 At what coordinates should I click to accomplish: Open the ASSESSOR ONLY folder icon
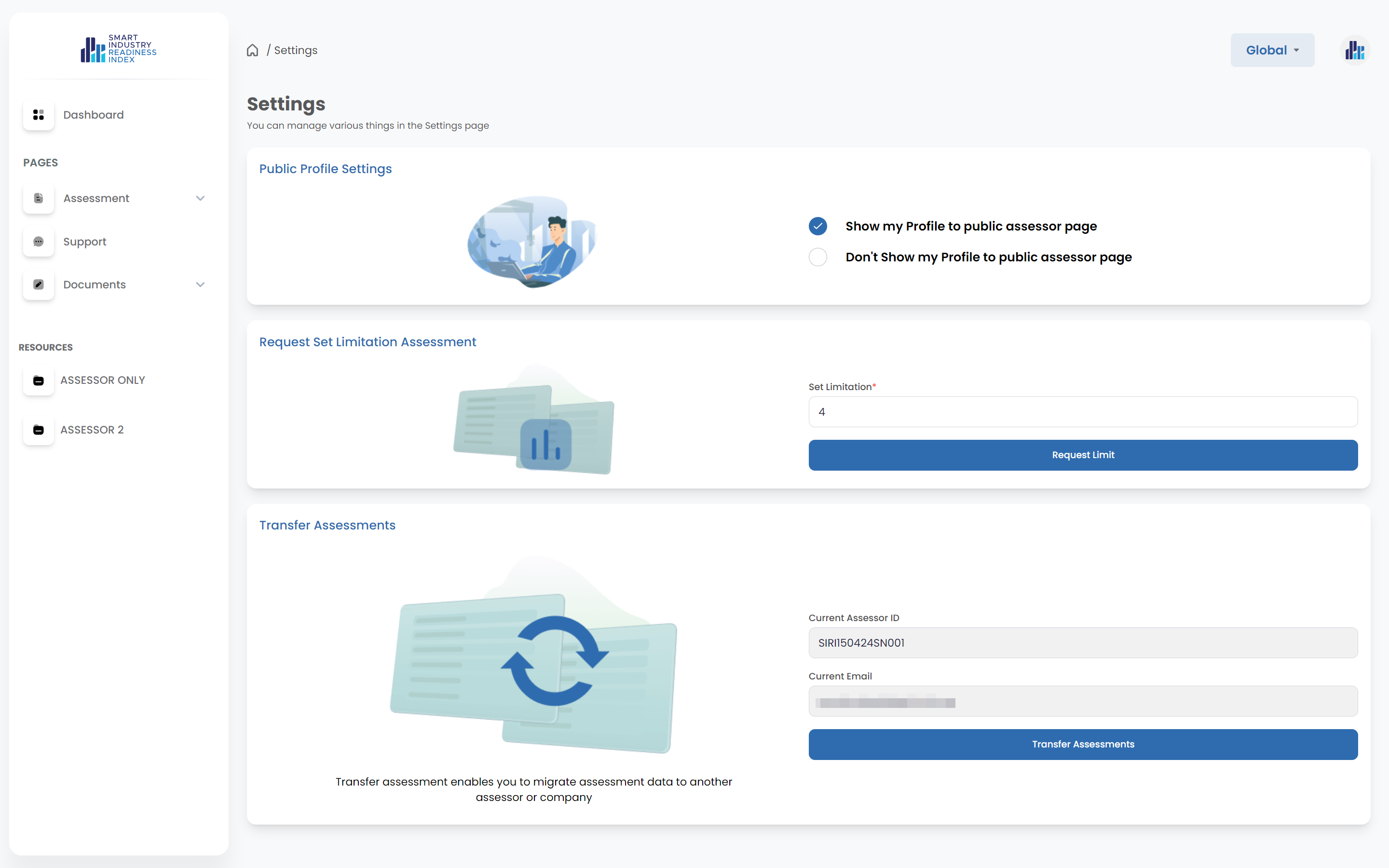pyautogui.click(x=39, y=380)
